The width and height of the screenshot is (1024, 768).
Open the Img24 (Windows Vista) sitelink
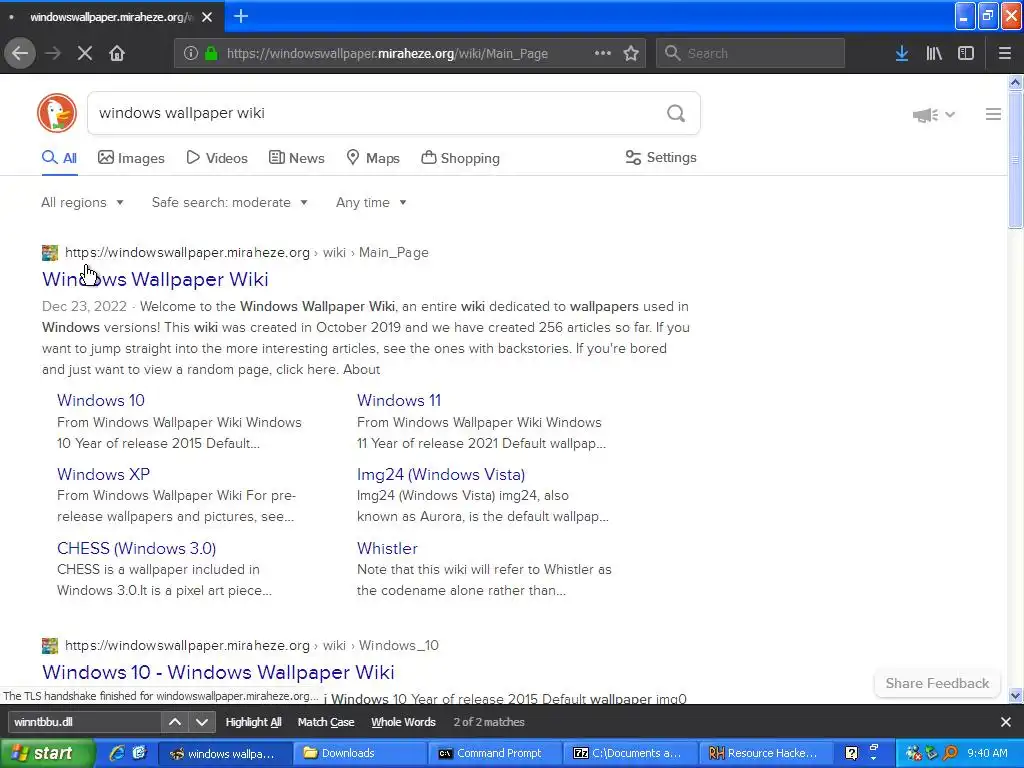pos(441,474)
